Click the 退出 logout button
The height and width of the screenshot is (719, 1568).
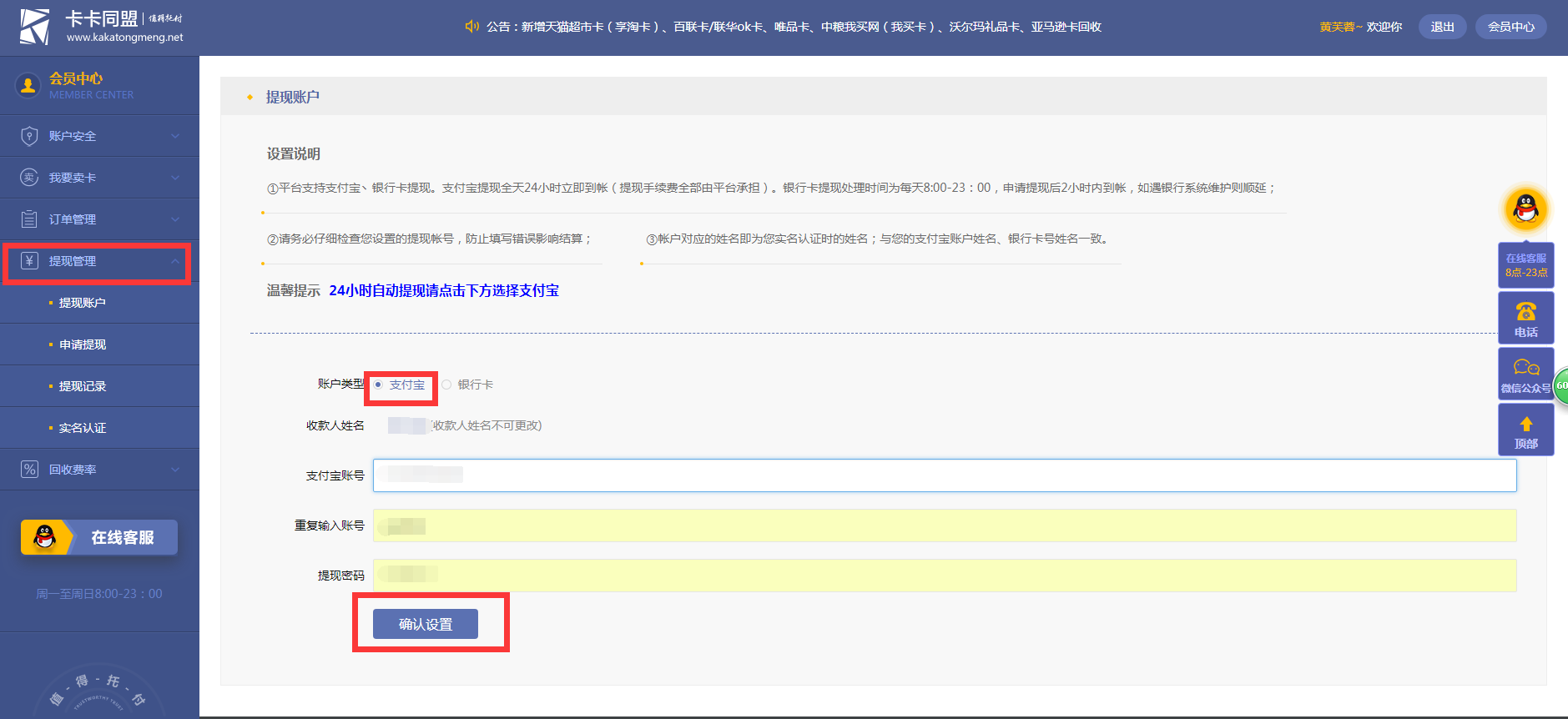1442,27
